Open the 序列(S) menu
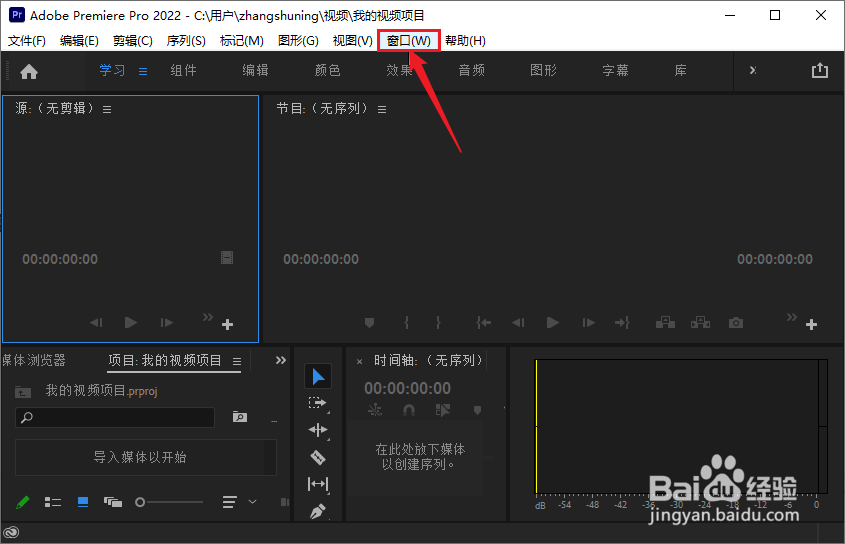 [x=186, y=41]
